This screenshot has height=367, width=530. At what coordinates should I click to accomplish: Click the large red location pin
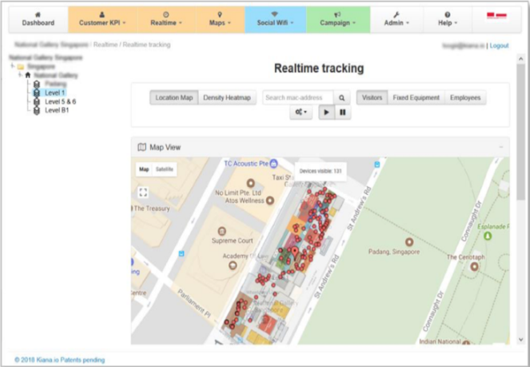point(295,252)
